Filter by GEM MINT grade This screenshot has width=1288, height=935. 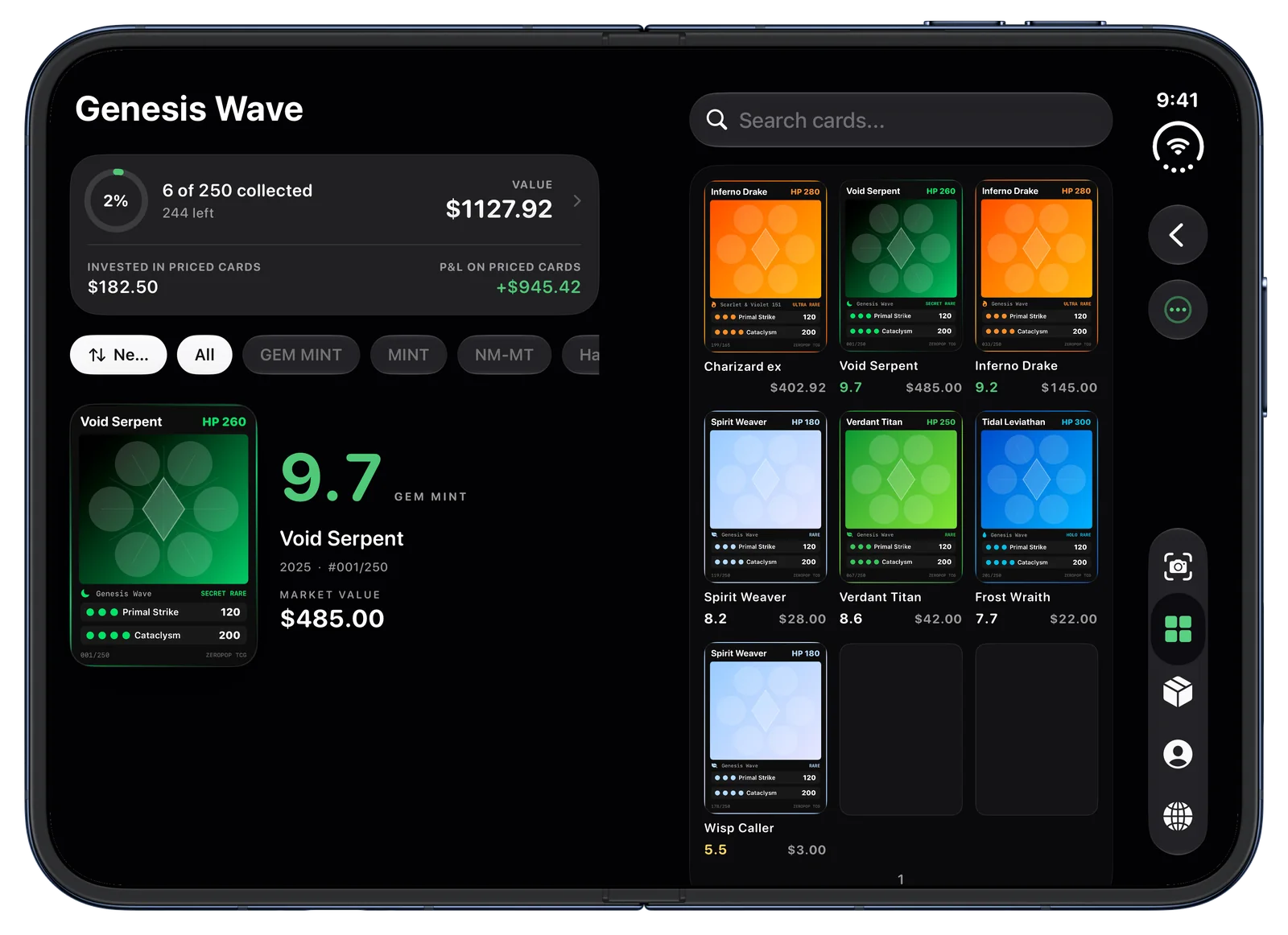pos(300,355)
